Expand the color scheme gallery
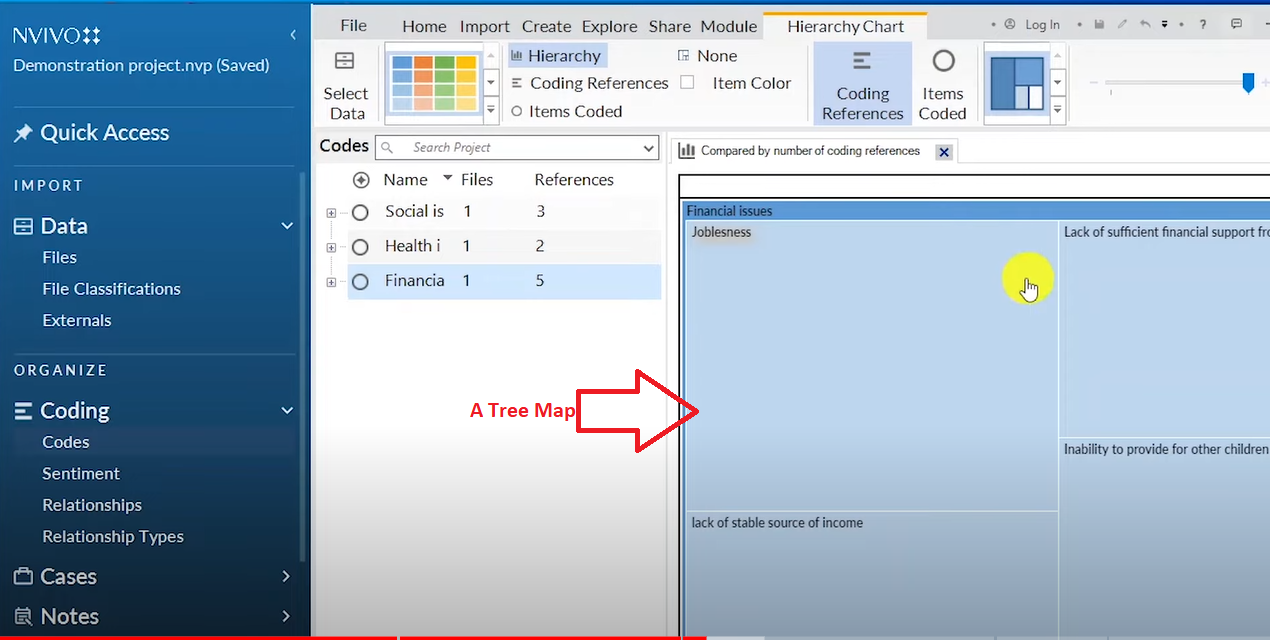The width and height of the screenshot is (1270, 640). [491, 108]
